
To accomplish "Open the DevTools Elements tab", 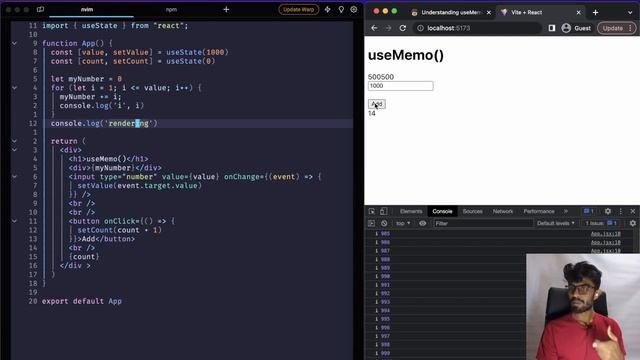I will (411, 211).
